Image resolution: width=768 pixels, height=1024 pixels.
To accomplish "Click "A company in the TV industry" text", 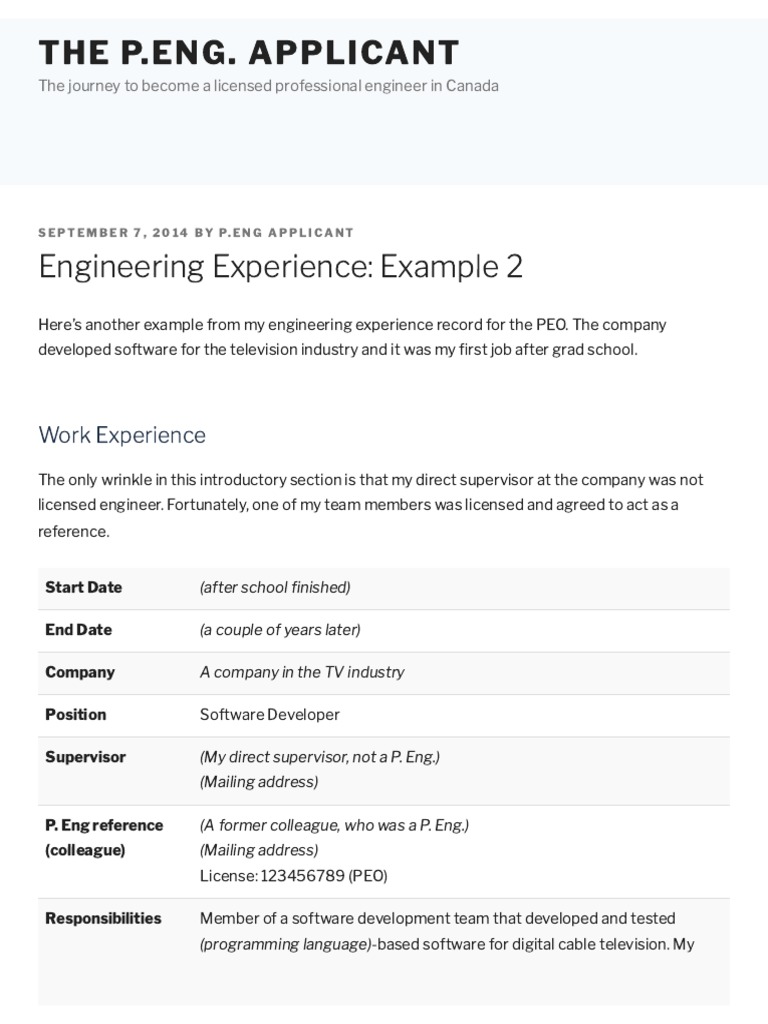I will pos(302,672).
